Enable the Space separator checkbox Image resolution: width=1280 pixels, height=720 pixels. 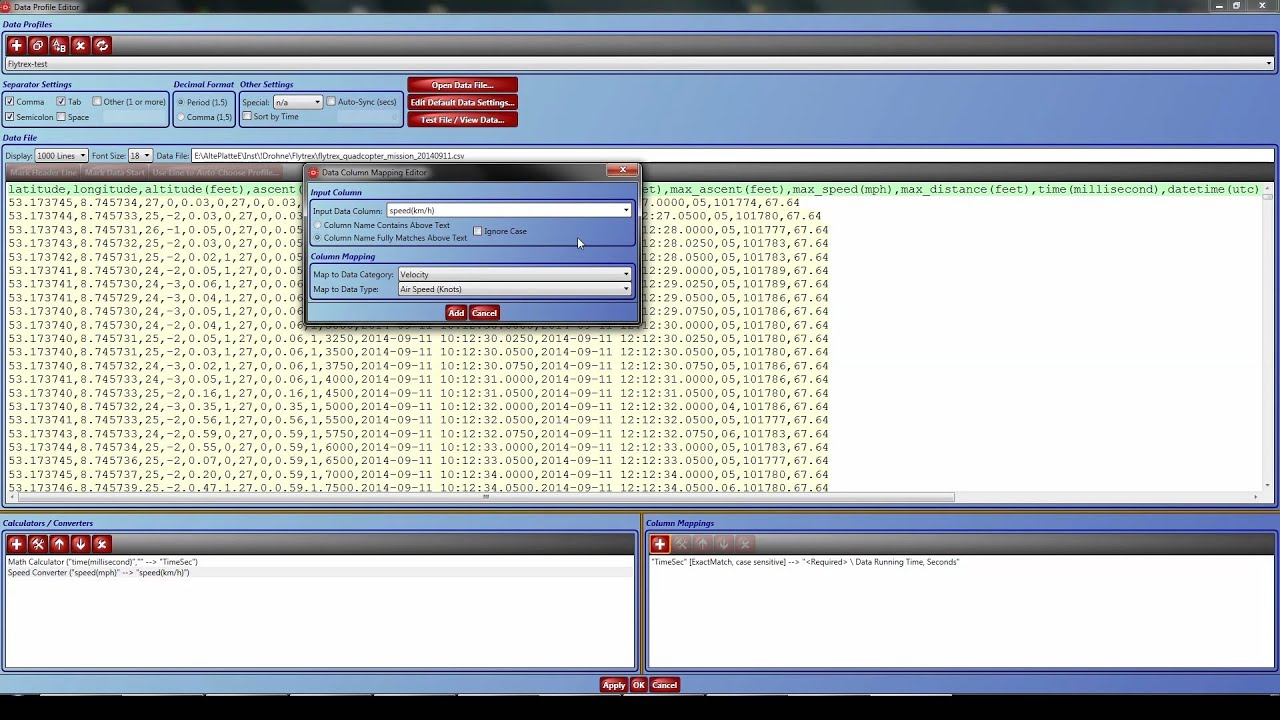pyautogui.click(x=61, y=117)
